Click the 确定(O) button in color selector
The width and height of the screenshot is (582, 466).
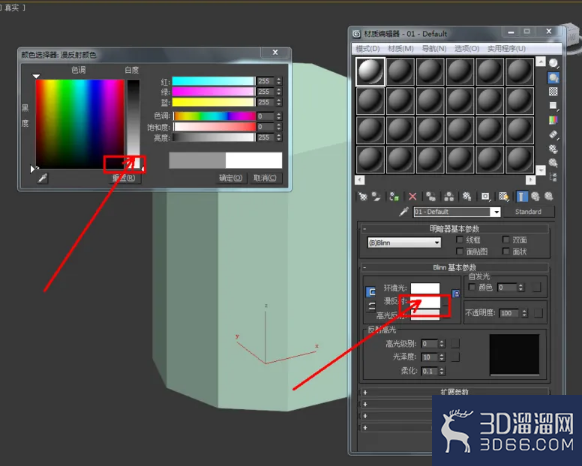(230, 178)
